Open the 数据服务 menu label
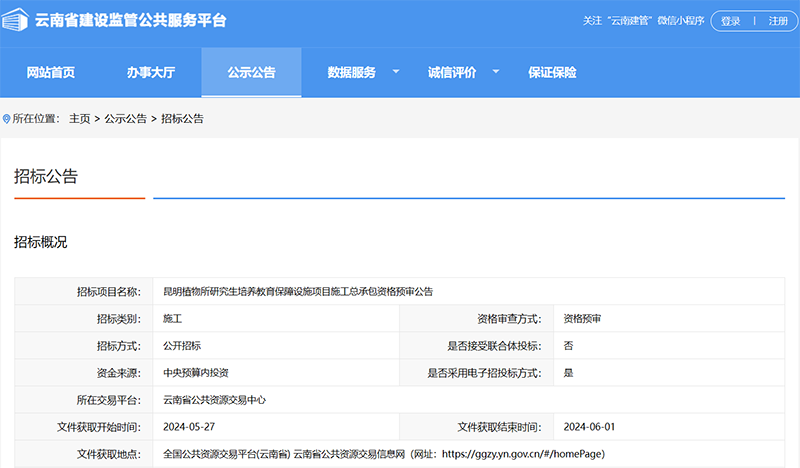800x468 pixels. click(351, 72)
